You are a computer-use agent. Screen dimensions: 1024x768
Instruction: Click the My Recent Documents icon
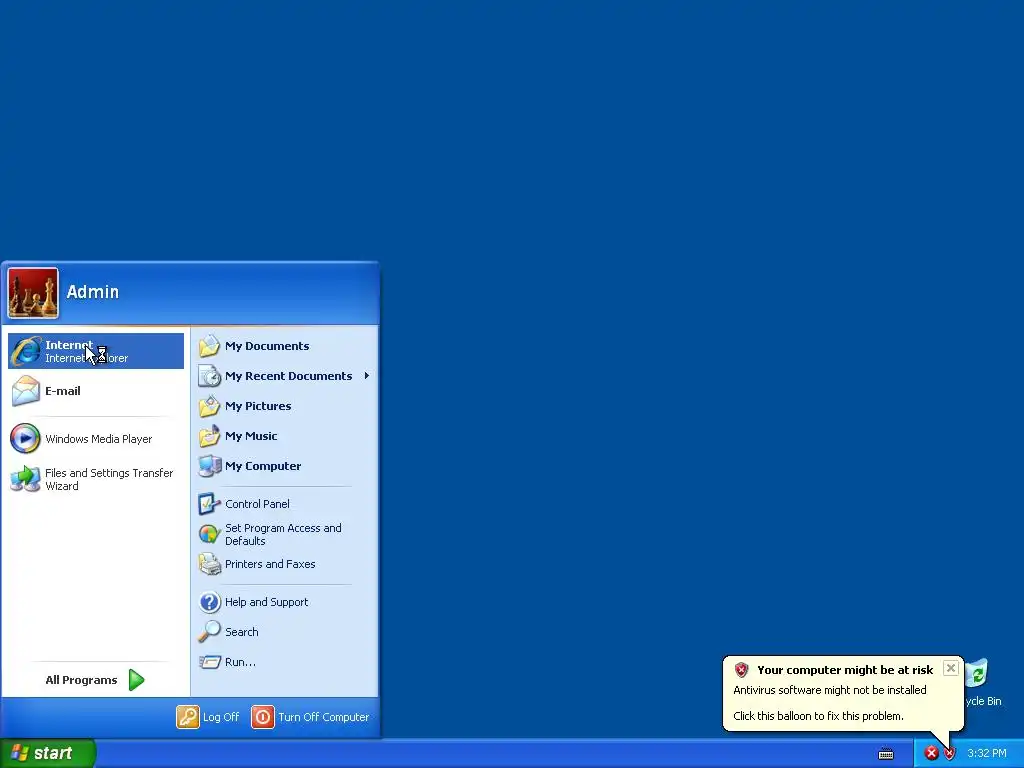tap(210, 376)
